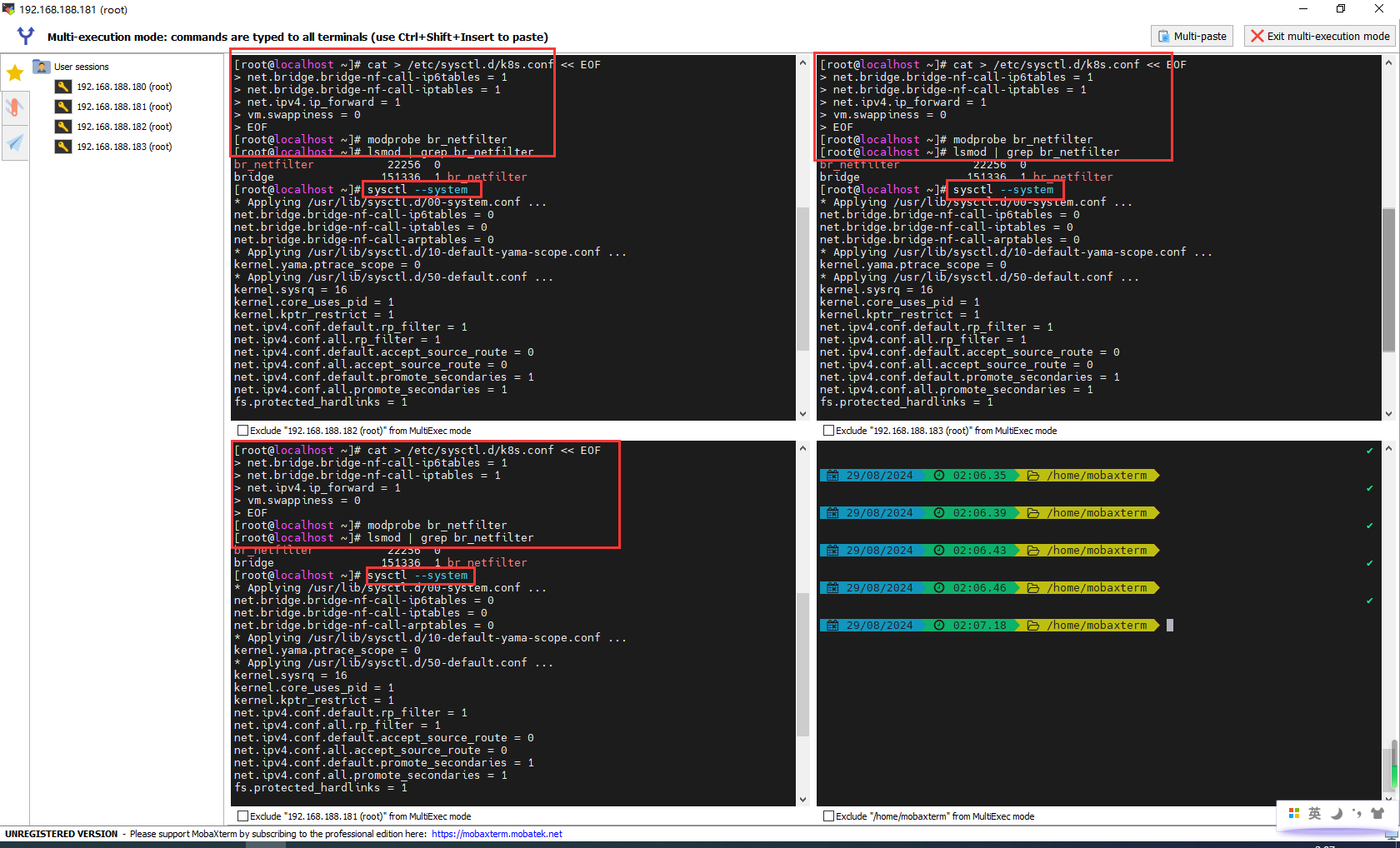Screen dimensions: 1400x848
Task: Exclude 192.168.188.181 (root) from MultiExec mode
Action: pos(243,816)
